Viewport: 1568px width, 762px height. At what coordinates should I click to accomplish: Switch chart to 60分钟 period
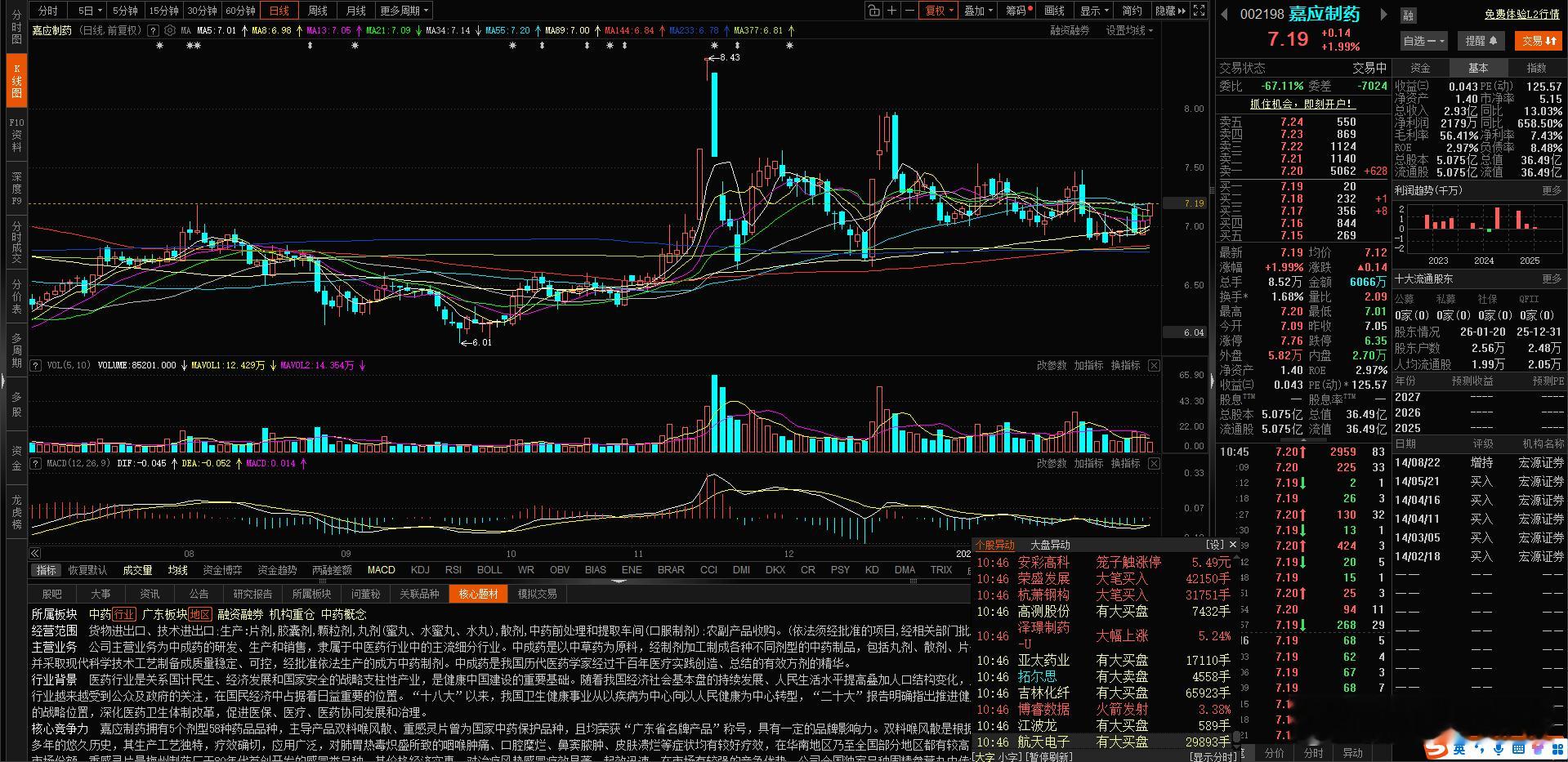click(240, 11)
